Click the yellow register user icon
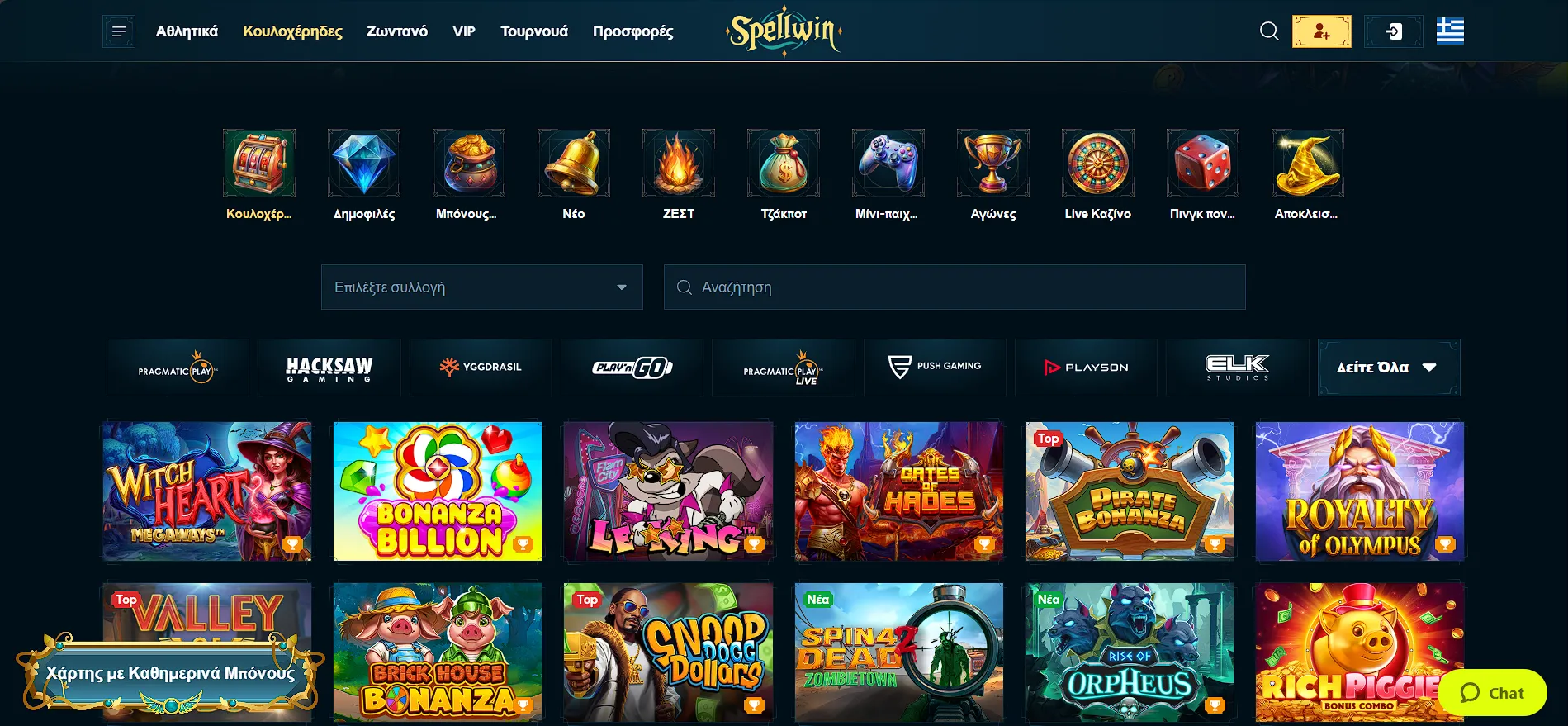Screen dimensions: 1568x726 click(1322, 31)
